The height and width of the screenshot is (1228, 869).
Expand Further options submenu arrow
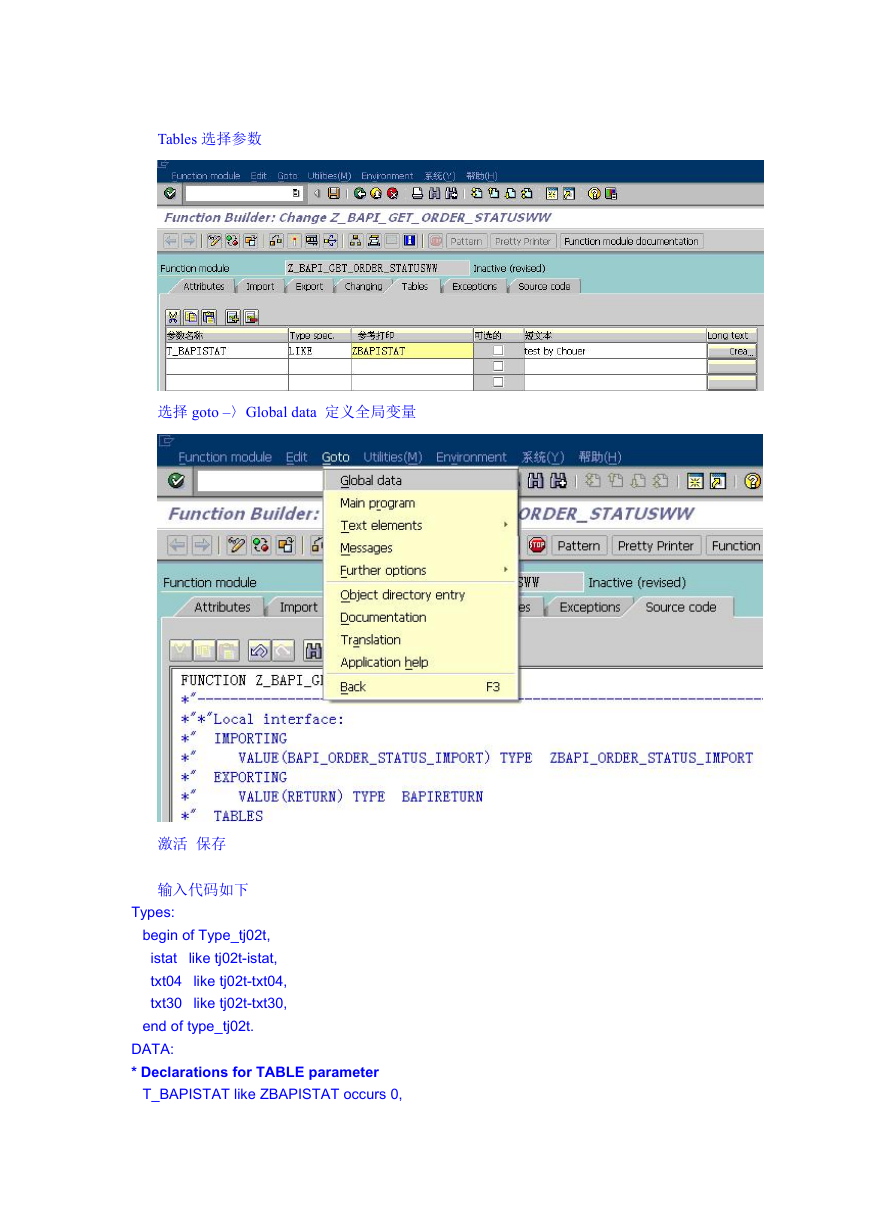(x=506, y=570)
